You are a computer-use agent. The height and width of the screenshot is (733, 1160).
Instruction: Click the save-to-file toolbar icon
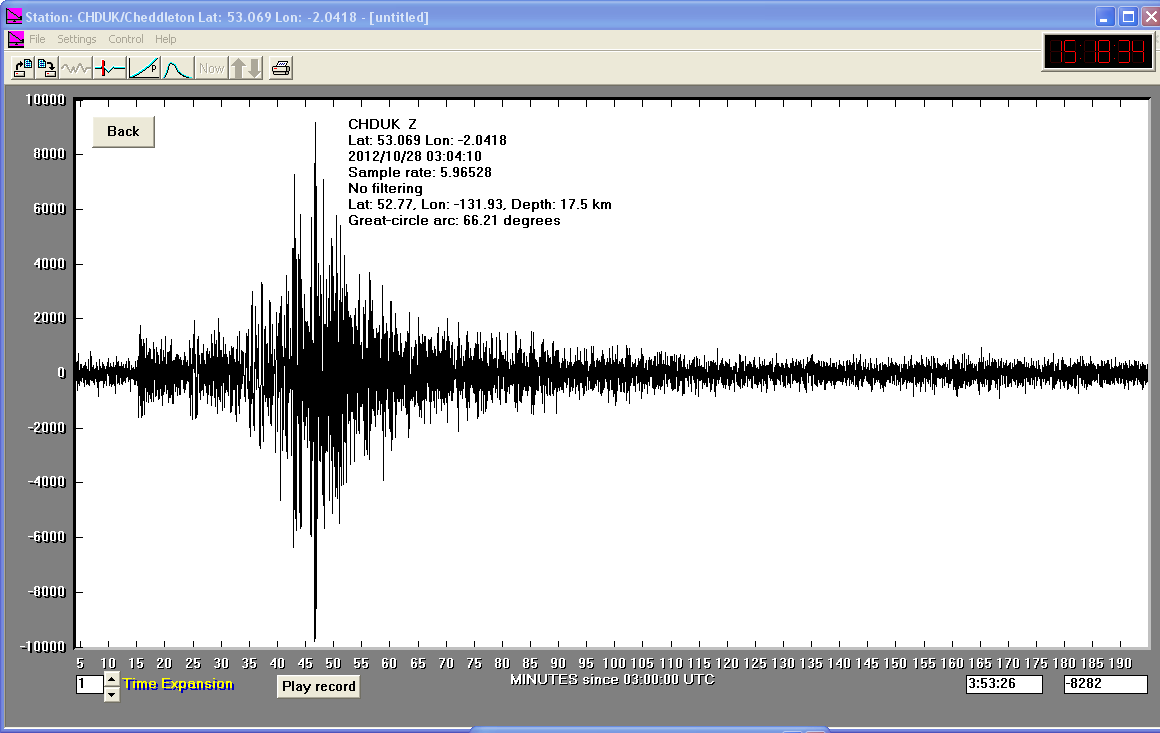pos(47,69)
